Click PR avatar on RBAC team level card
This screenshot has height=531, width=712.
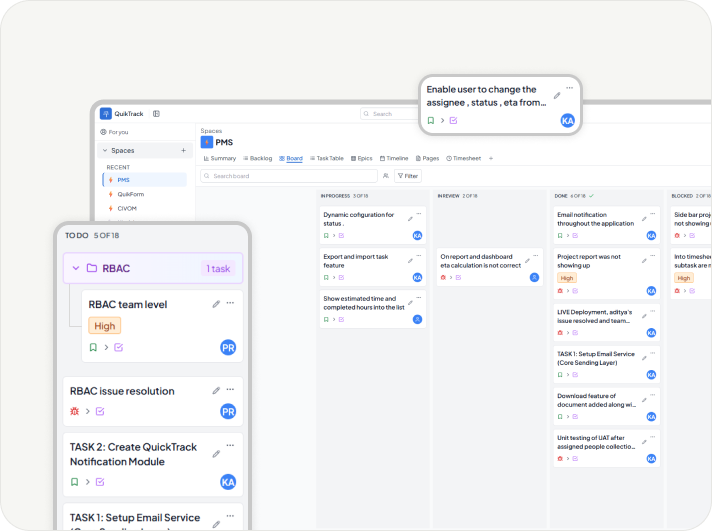[x=228, y=347]
